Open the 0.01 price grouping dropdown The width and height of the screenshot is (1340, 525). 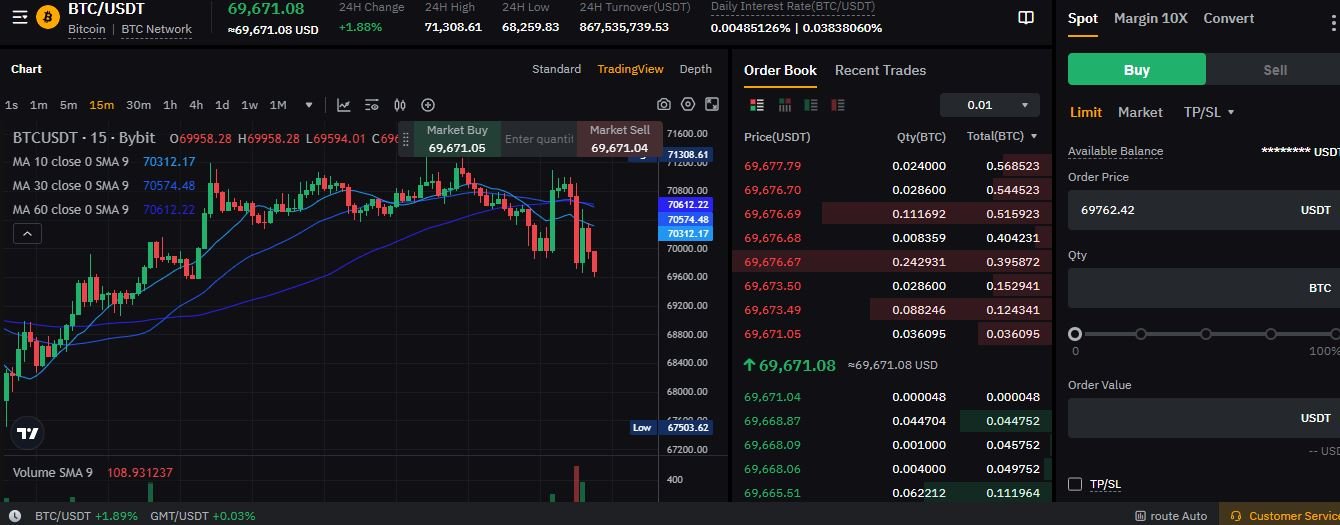pyautogui.click(x=989, y=105)
